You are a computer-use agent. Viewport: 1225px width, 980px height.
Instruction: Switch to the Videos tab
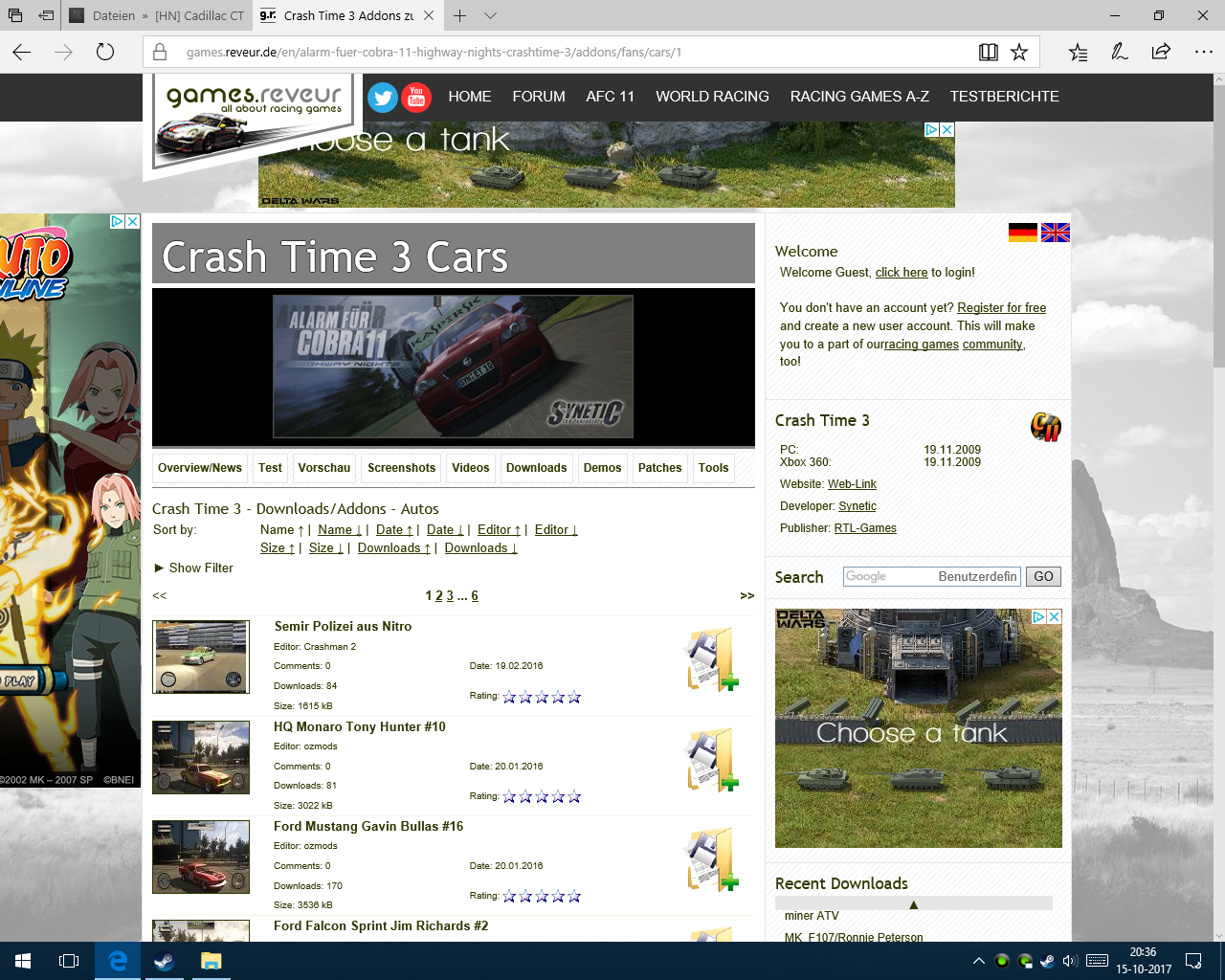coord(471,468)
